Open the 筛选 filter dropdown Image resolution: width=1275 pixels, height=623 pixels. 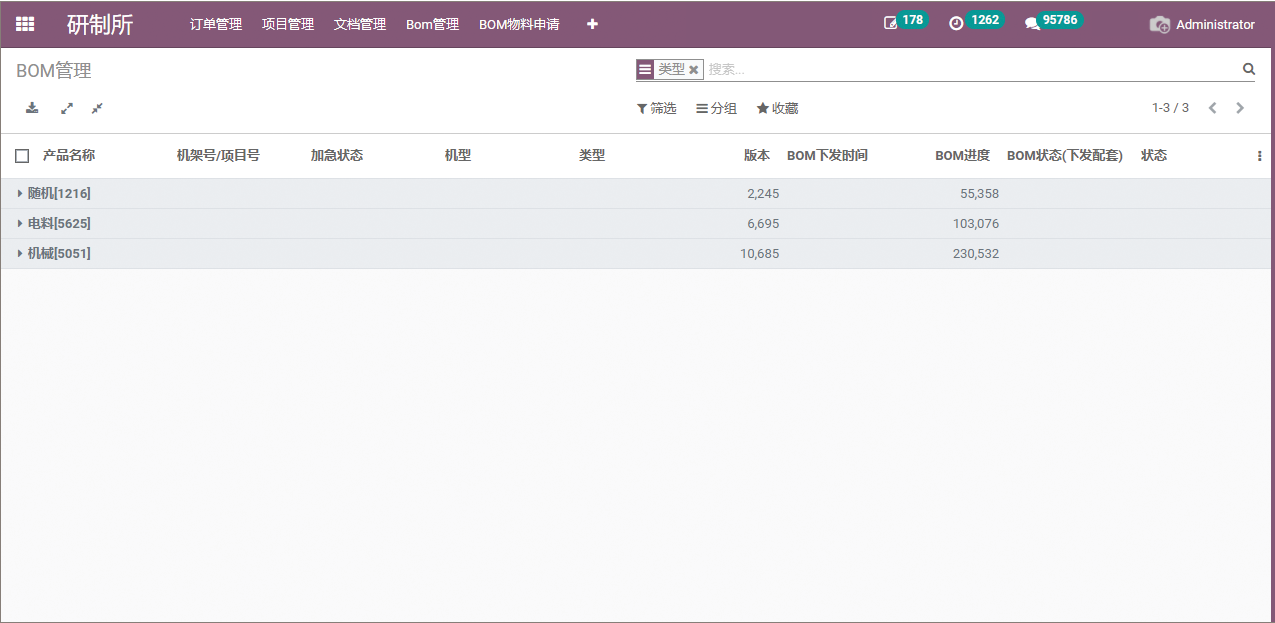click(x=657, y=108)
